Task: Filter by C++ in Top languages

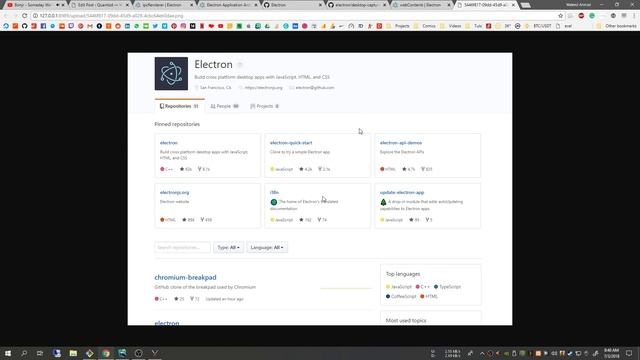Action: click(x=423, y=287)
